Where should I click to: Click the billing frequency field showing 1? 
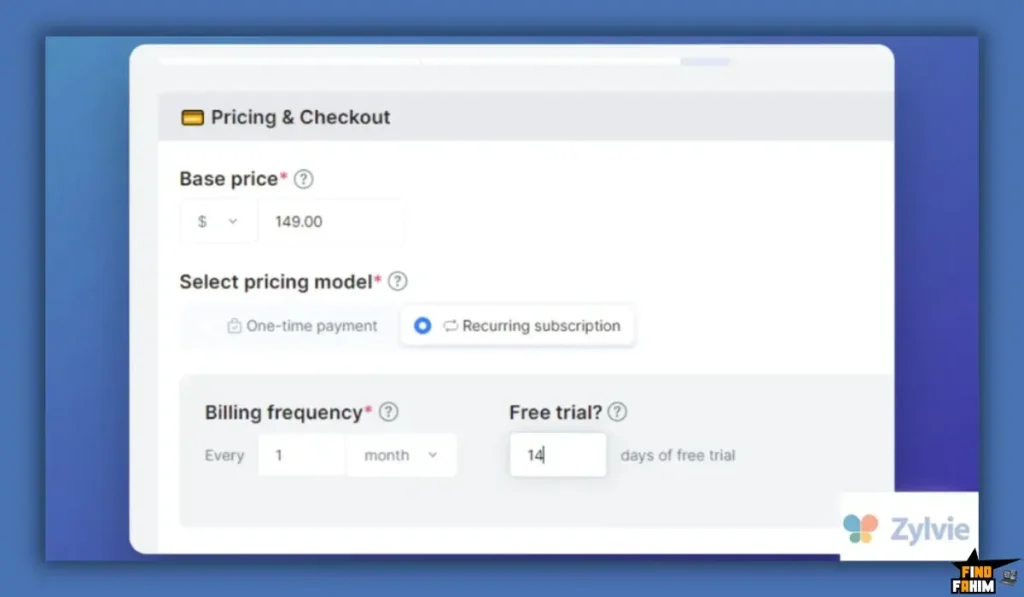click(x=300, y=455)
